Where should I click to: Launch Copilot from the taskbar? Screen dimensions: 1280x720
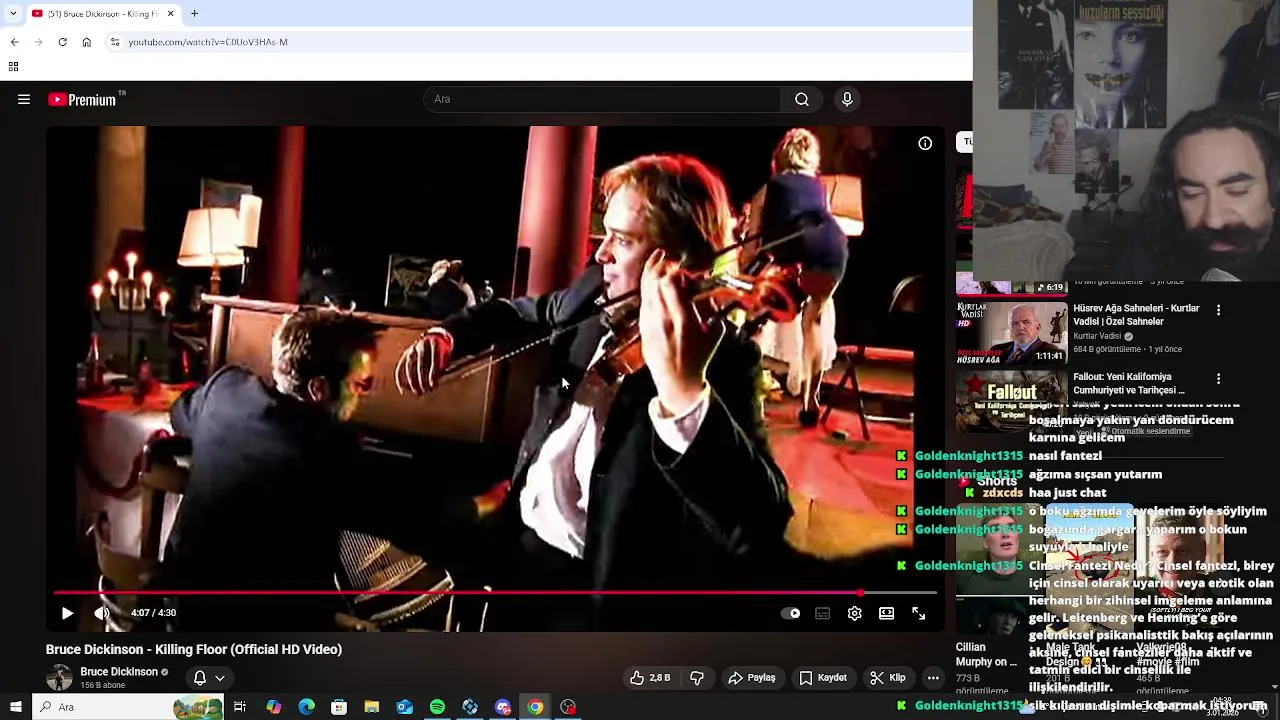273,707
